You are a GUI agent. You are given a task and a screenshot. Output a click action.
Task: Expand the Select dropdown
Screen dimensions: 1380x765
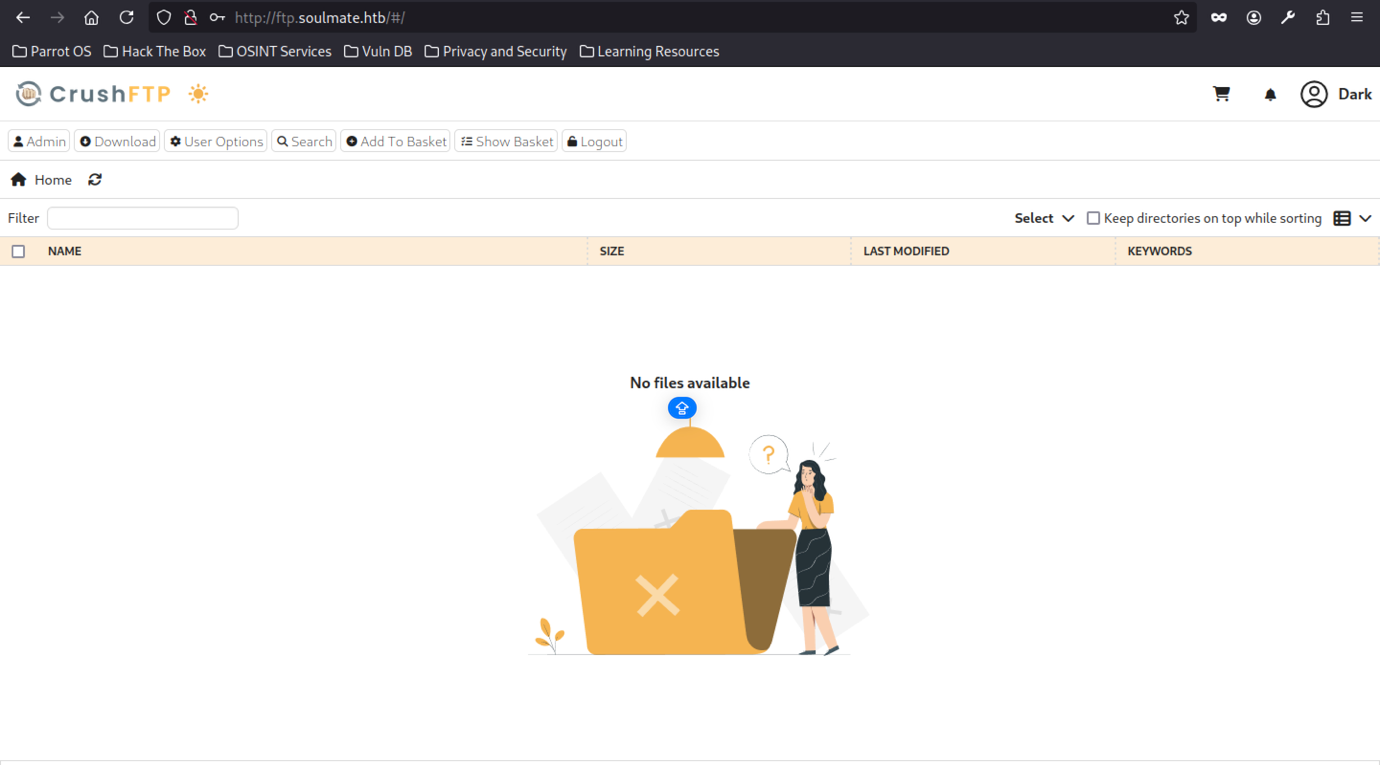[x=1044, y=218]
